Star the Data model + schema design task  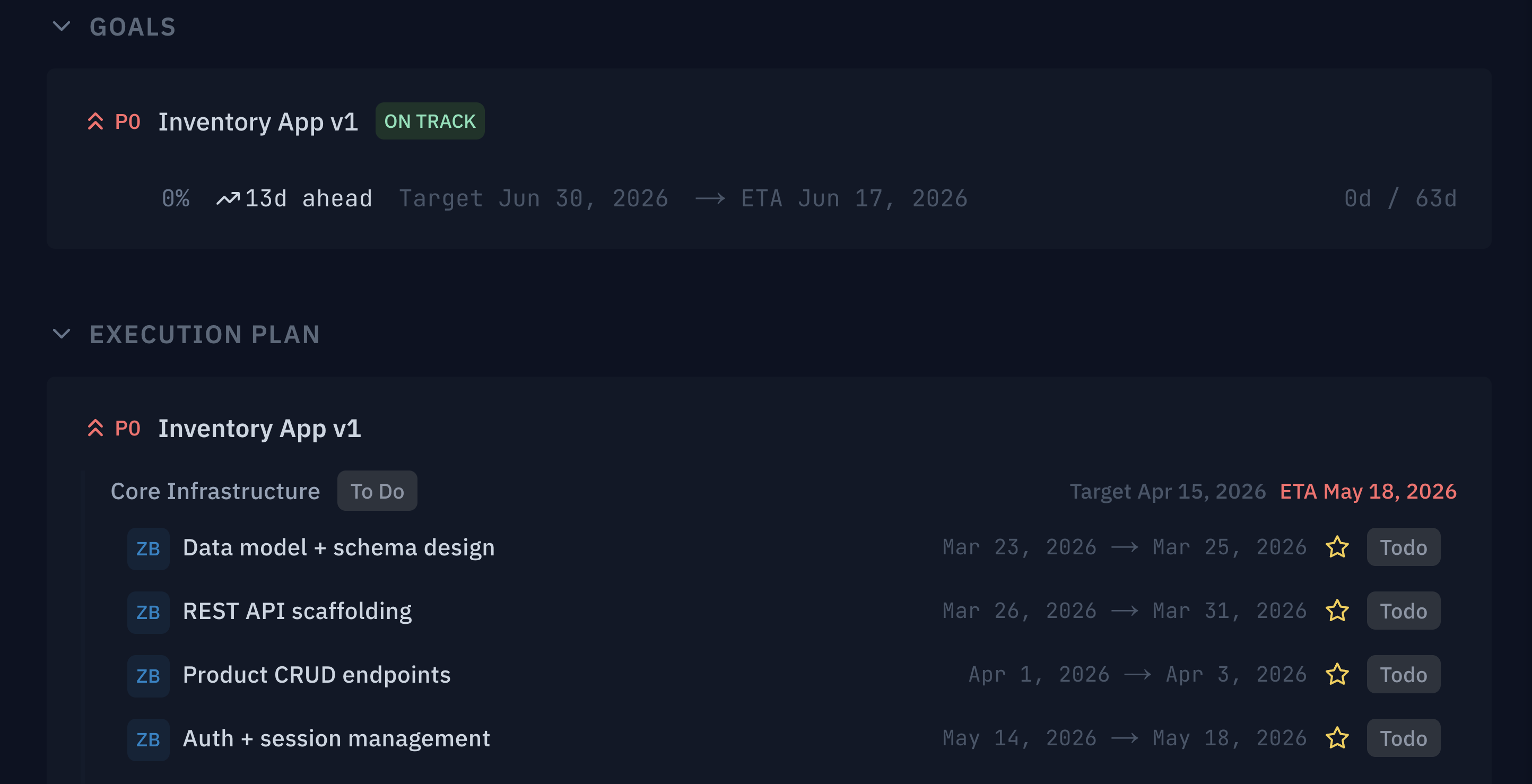coord(1337,547)
